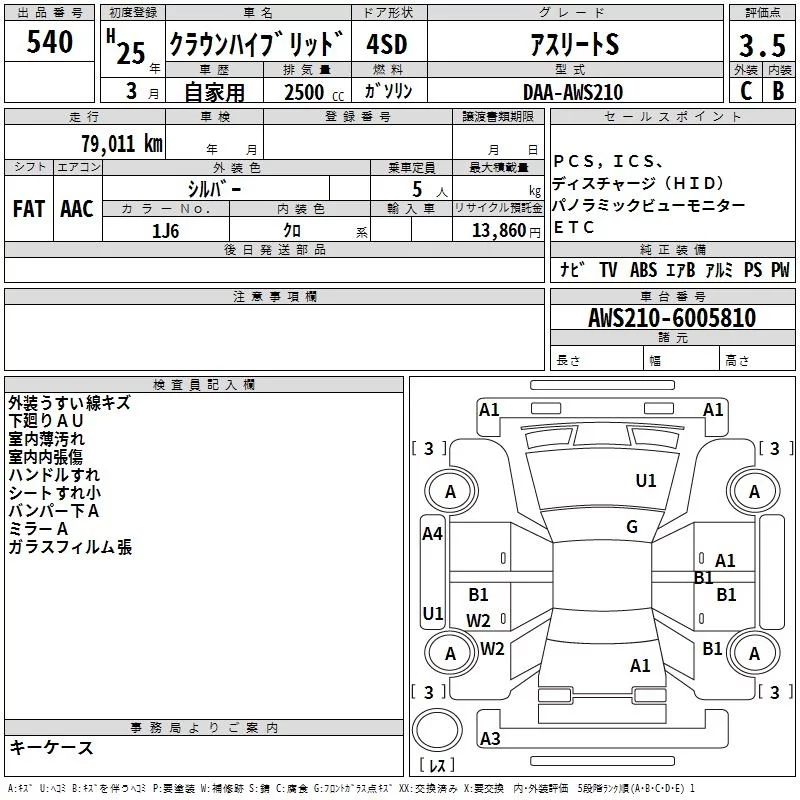
Task: Select 注意事項欄 section header
Action: 275,296
